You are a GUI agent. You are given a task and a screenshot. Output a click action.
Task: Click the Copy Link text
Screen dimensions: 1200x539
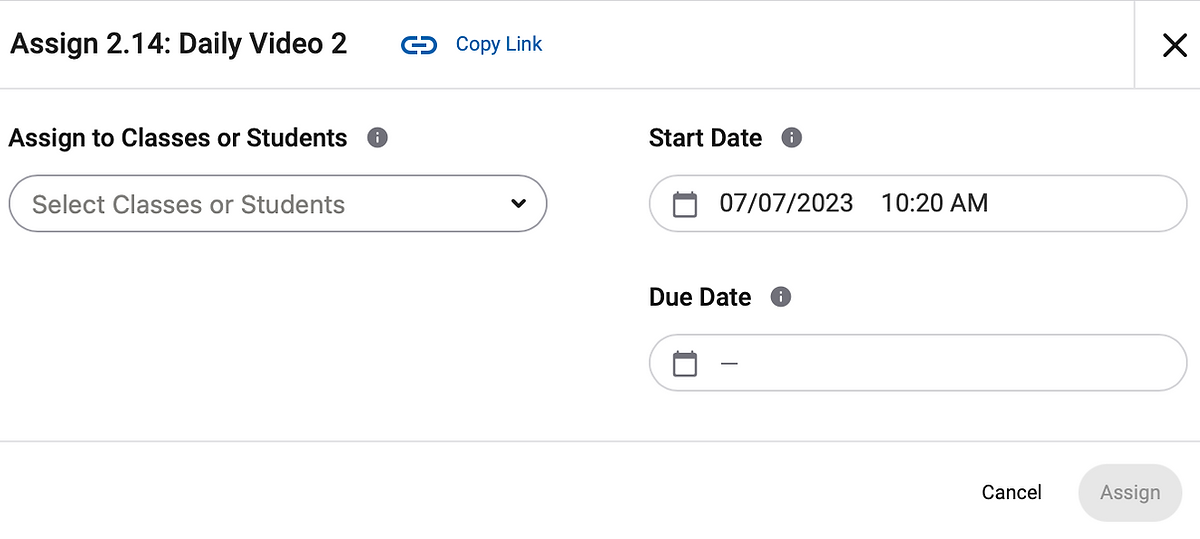pyautogui.click(x=499, y=44)
